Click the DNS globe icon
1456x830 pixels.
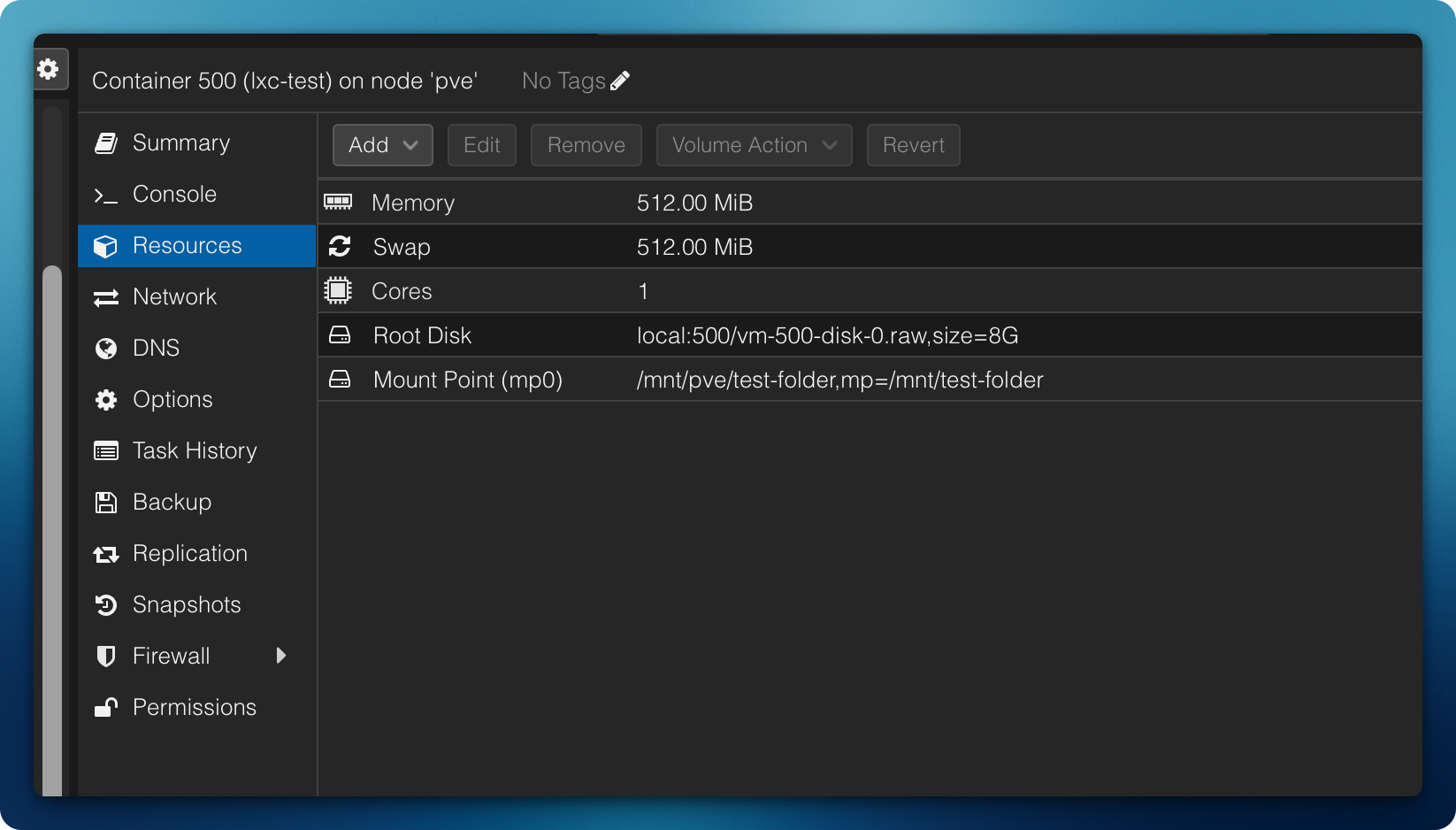coord(106,349)
